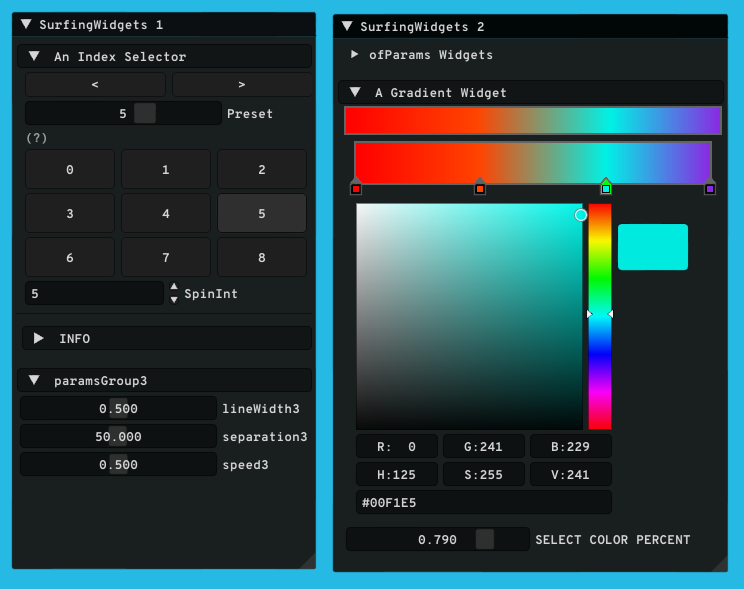Select index button 1
The height and width of the screenshot is (589, 744).
point(166,169)
